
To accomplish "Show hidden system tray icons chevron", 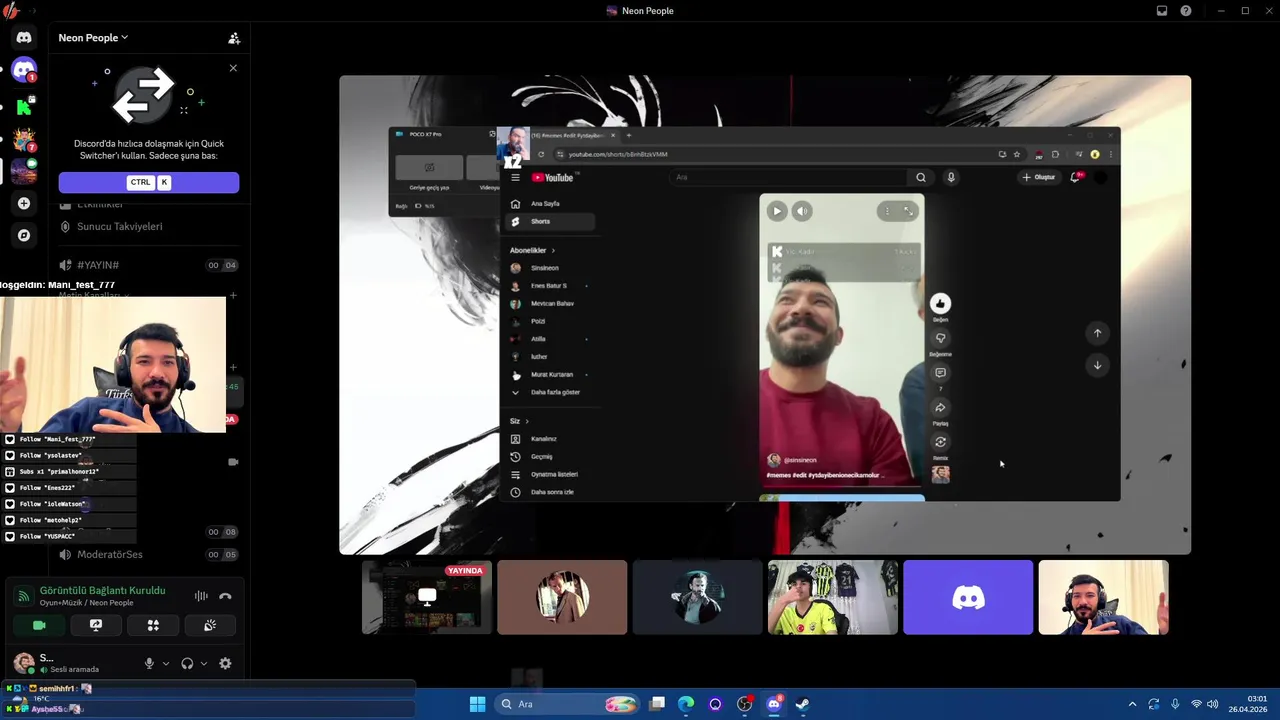I will coord(1132,704).
